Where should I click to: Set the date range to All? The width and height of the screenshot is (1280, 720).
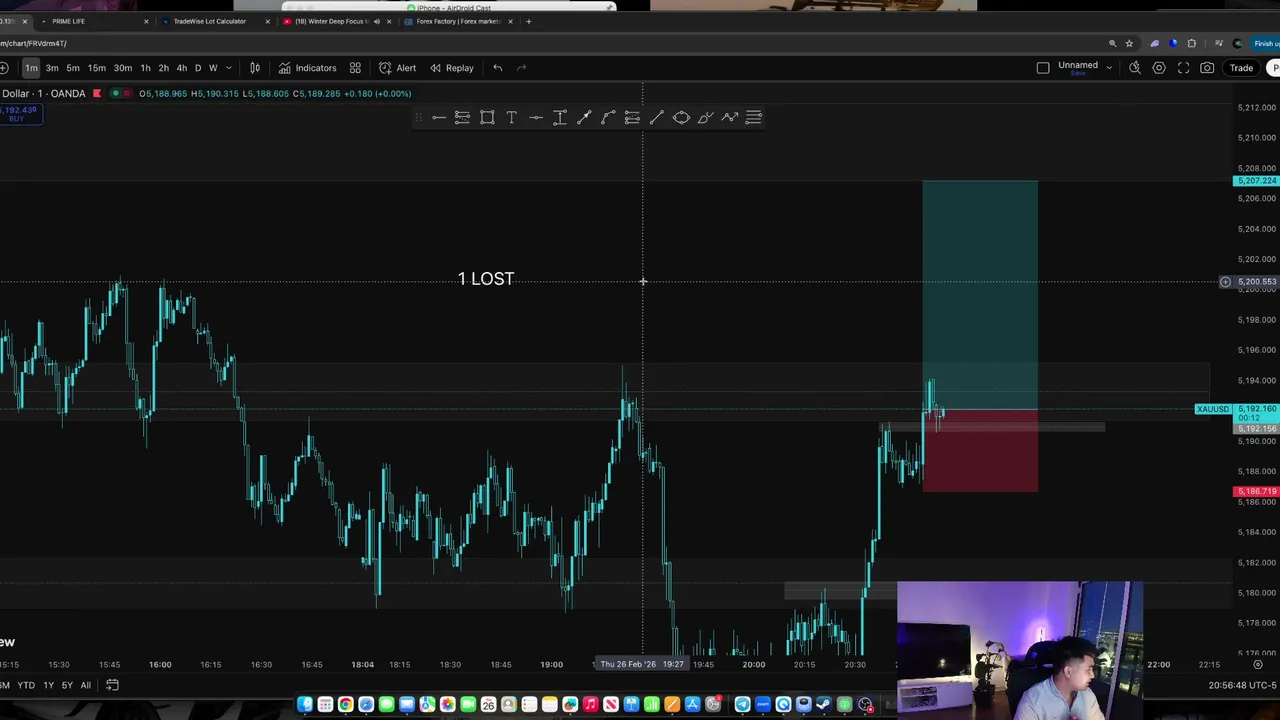point(86,685)
